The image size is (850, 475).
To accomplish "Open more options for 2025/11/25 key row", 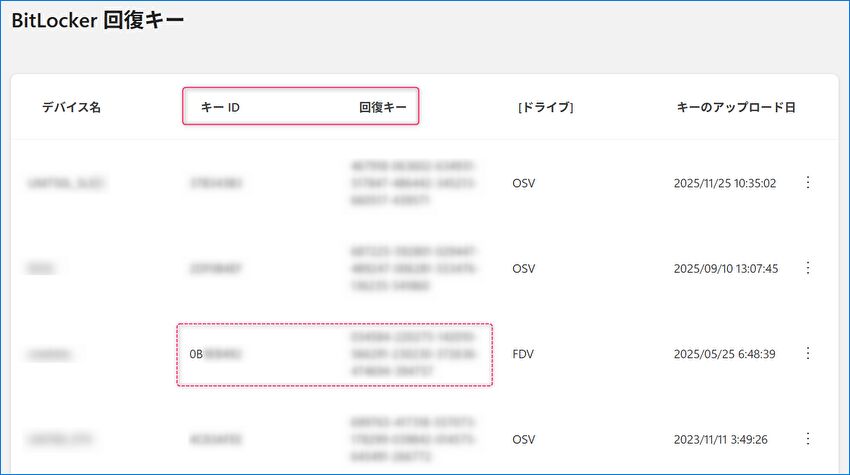I will (808, 183).
